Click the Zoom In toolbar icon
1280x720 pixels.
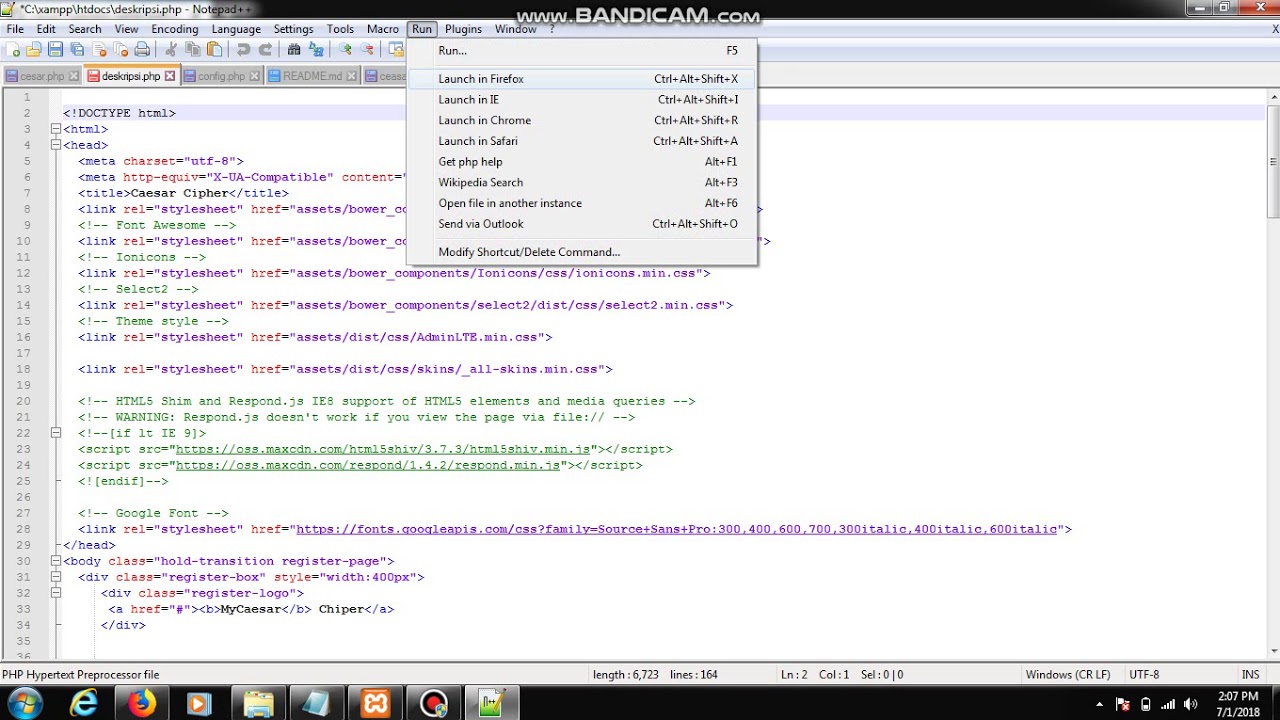coord(346,50)
